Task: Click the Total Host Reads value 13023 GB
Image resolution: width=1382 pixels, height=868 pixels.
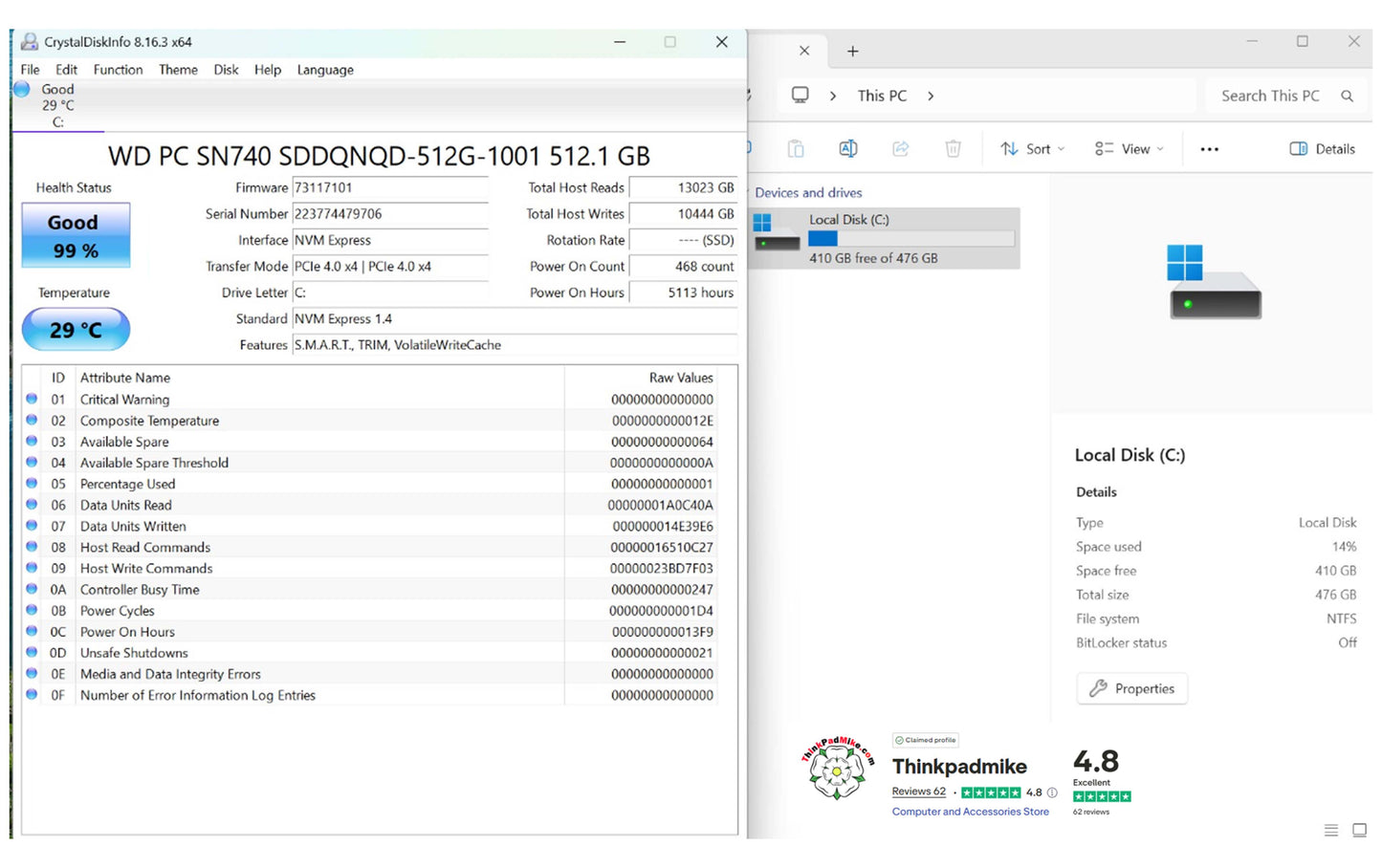Action: pyautogui.click(x=683, y=188)
